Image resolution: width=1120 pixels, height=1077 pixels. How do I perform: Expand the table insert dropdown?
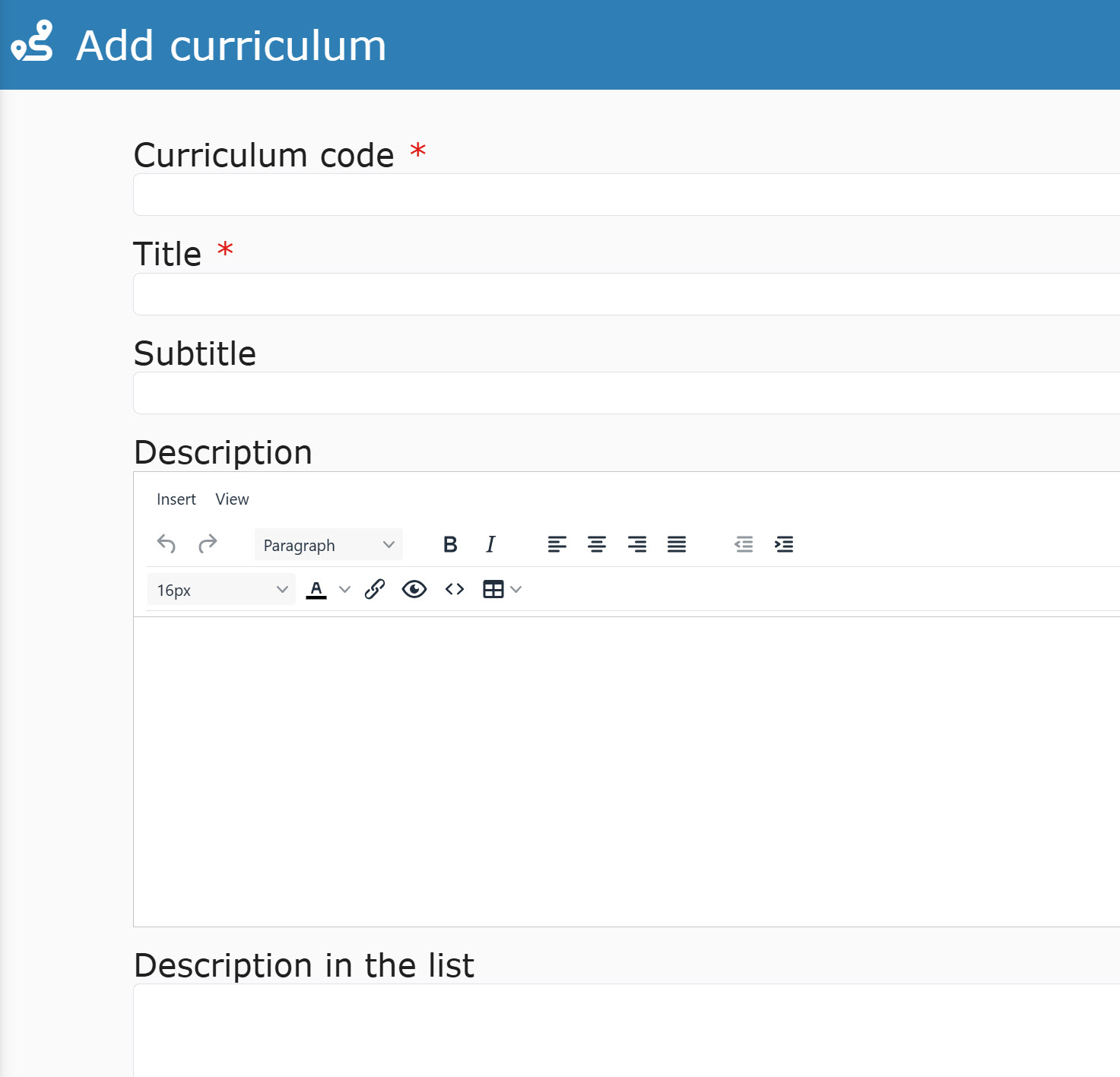516,589
